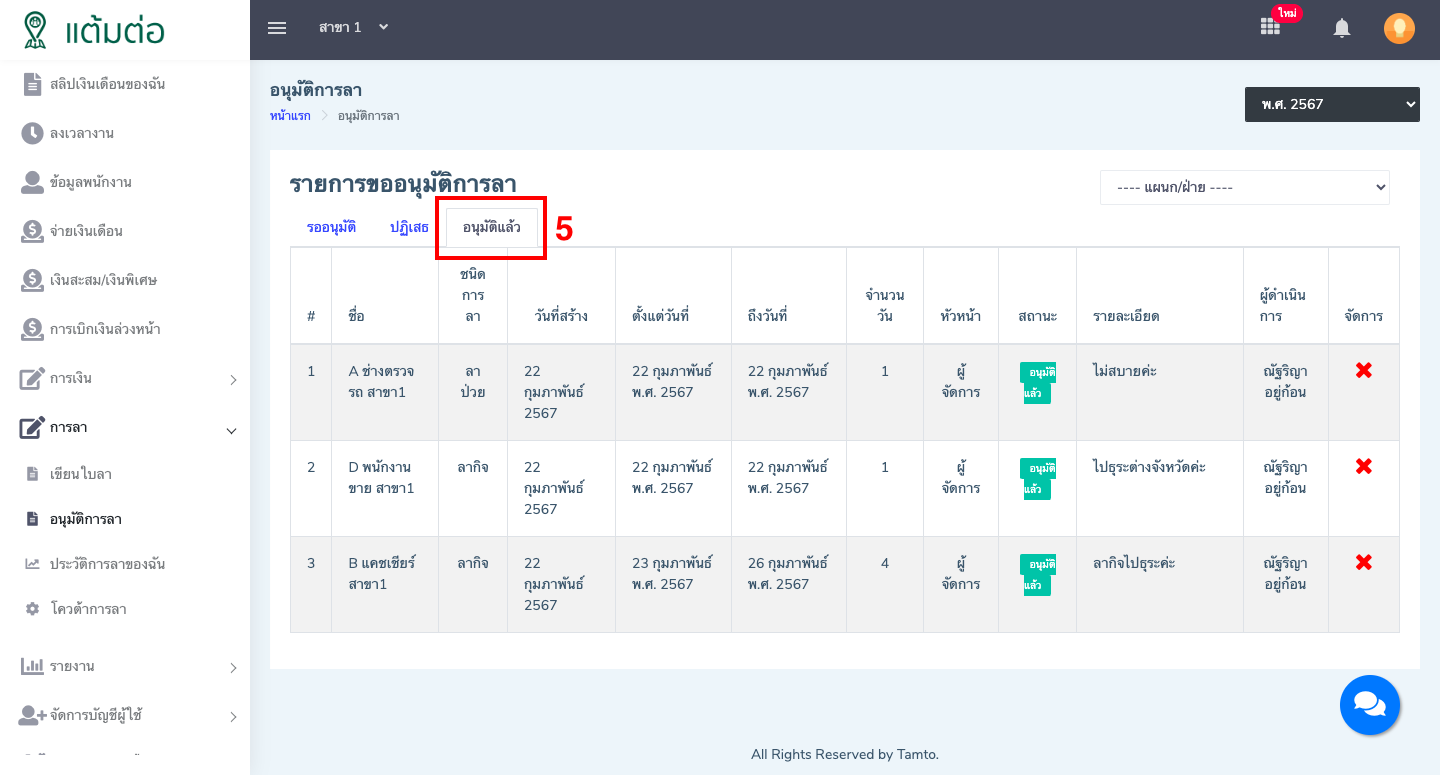Viewport: 1440px width, 775px height.
Task: Click red X for D พนักงานขาย row
Action: pos(1363,467)
